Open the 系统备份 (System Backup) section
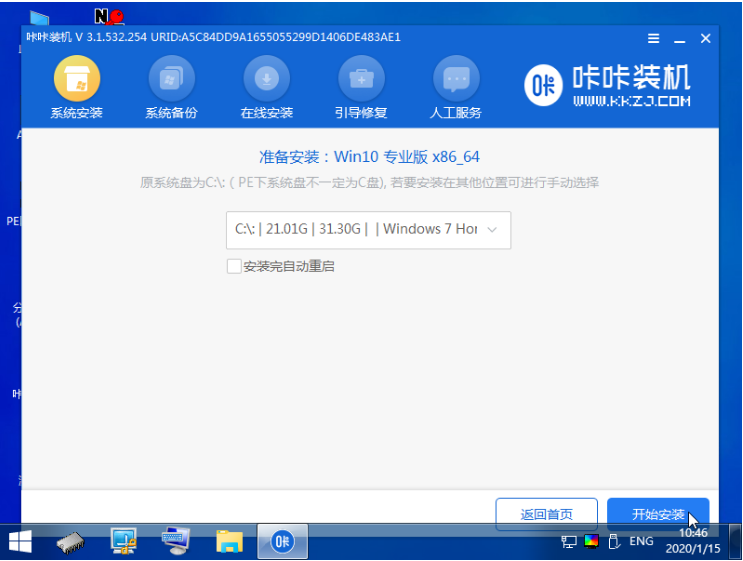Viewport: 743px width, 561px height. (171, 88)
